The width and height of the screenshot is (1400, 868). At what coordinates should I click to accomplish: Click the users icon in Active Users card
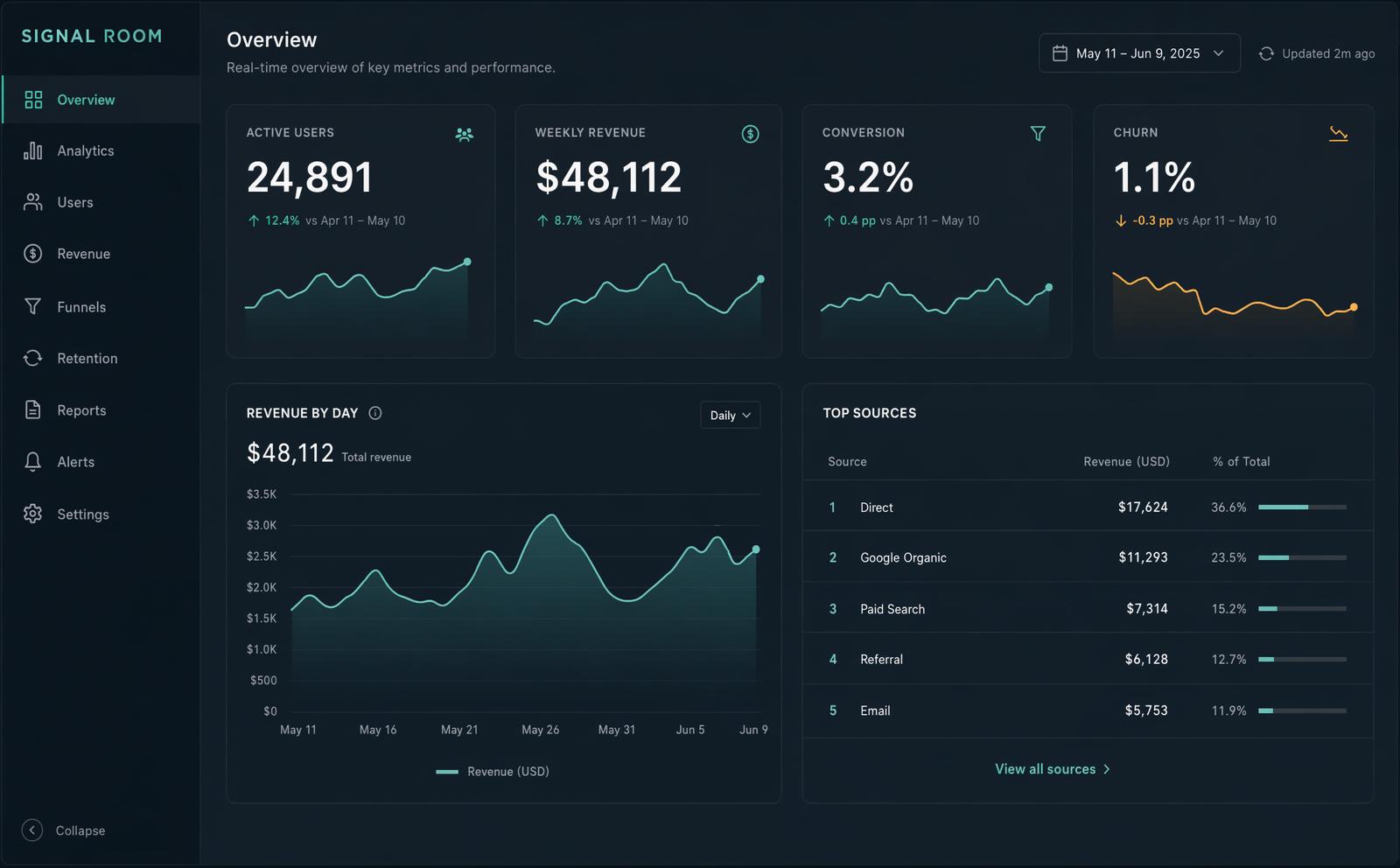(x=464, y=134)
